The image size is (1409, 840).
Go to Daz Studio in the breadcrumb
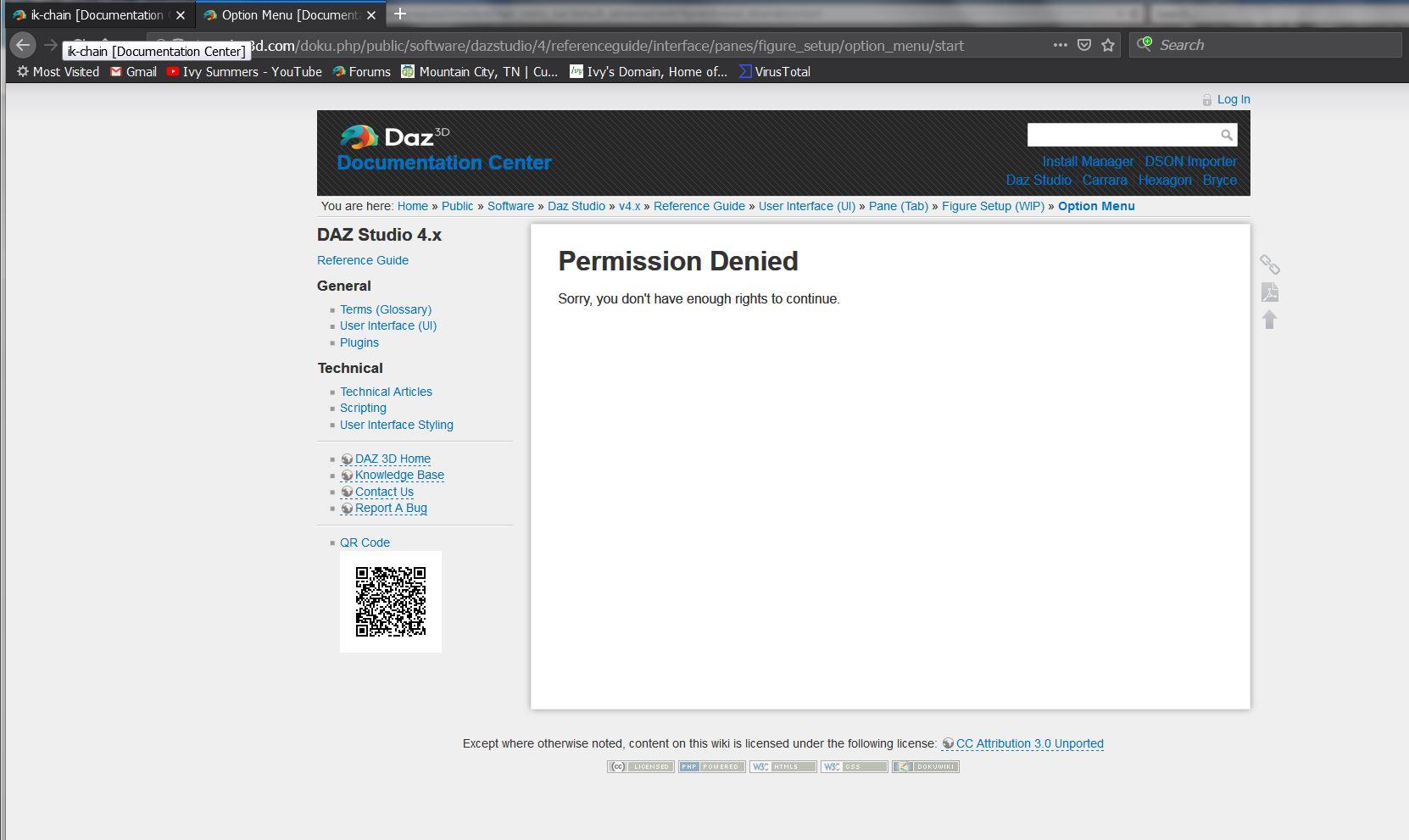tap(576, 206)
